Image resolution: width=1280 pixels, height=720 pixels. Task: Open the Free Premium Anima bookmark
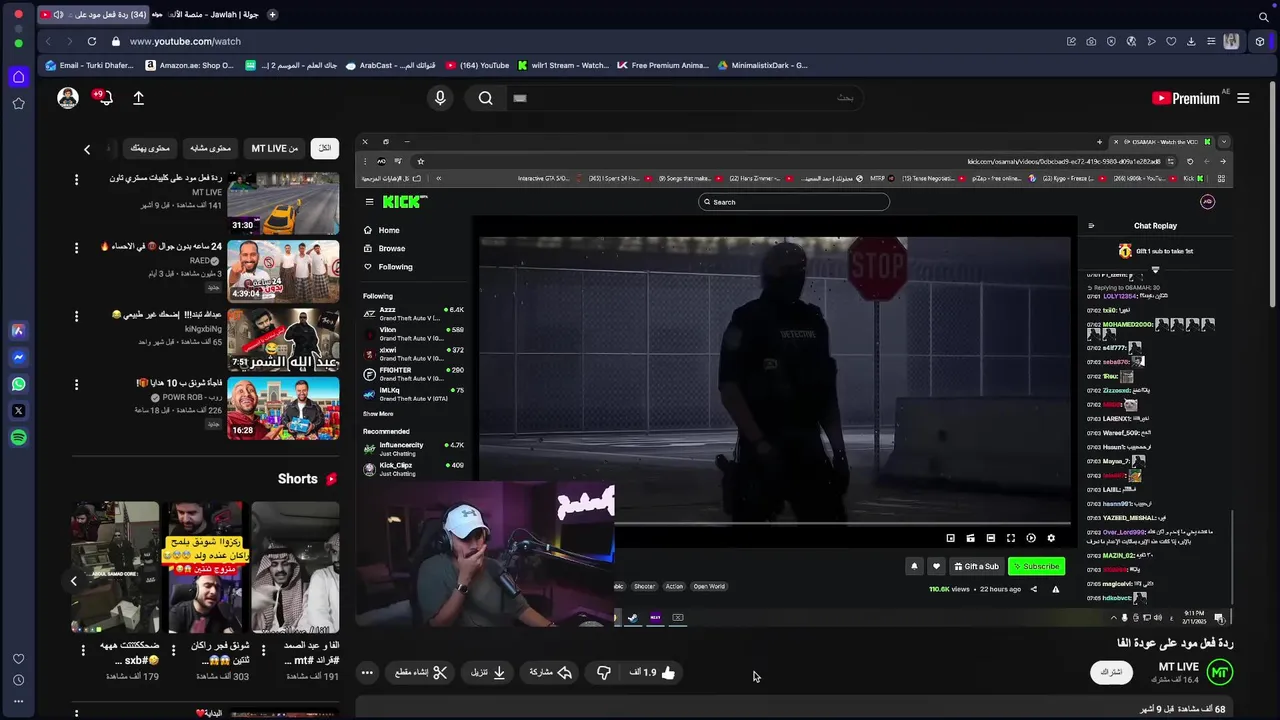662,65
